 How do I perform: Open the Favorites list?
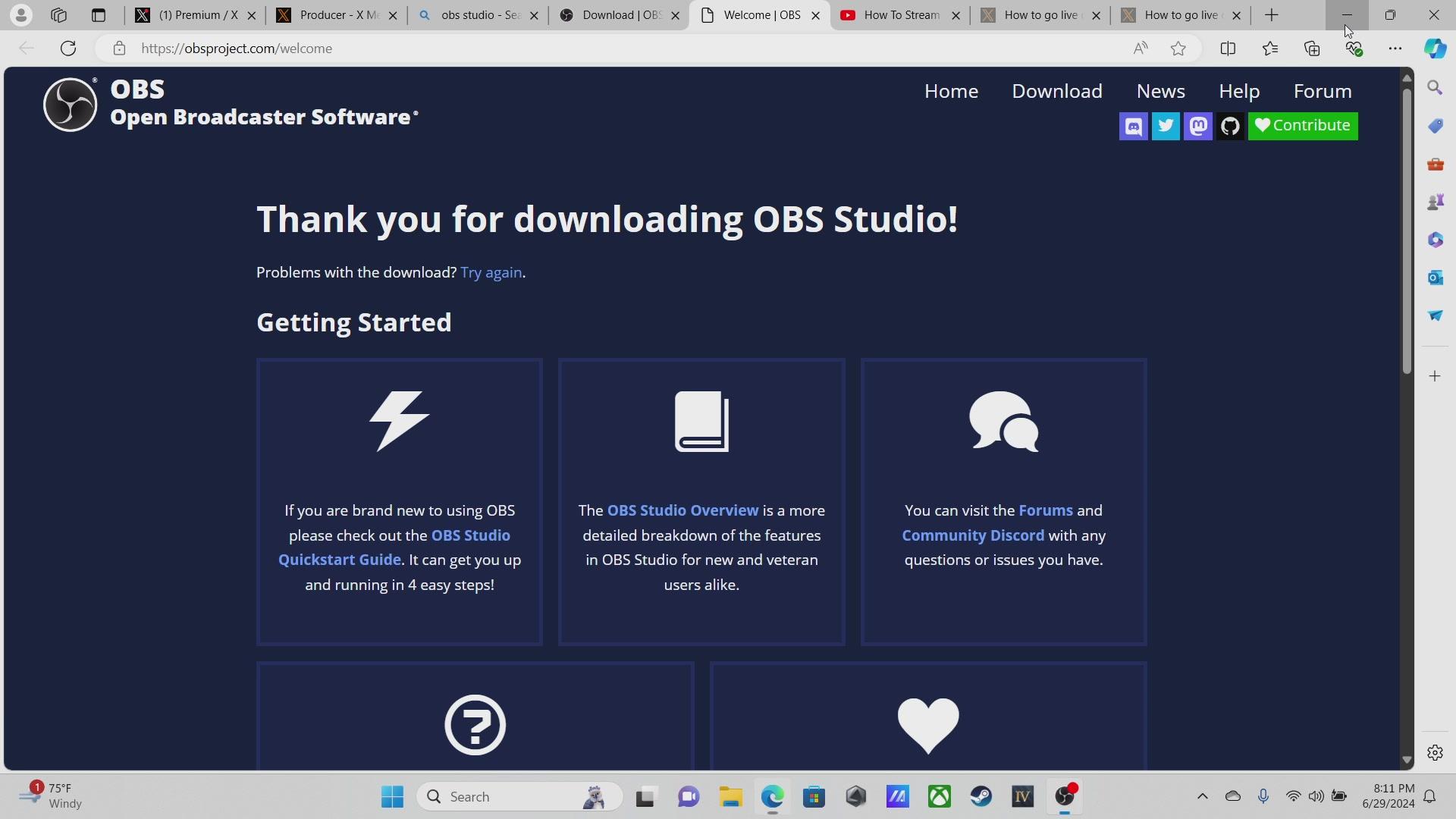[x=1270, y=49]
